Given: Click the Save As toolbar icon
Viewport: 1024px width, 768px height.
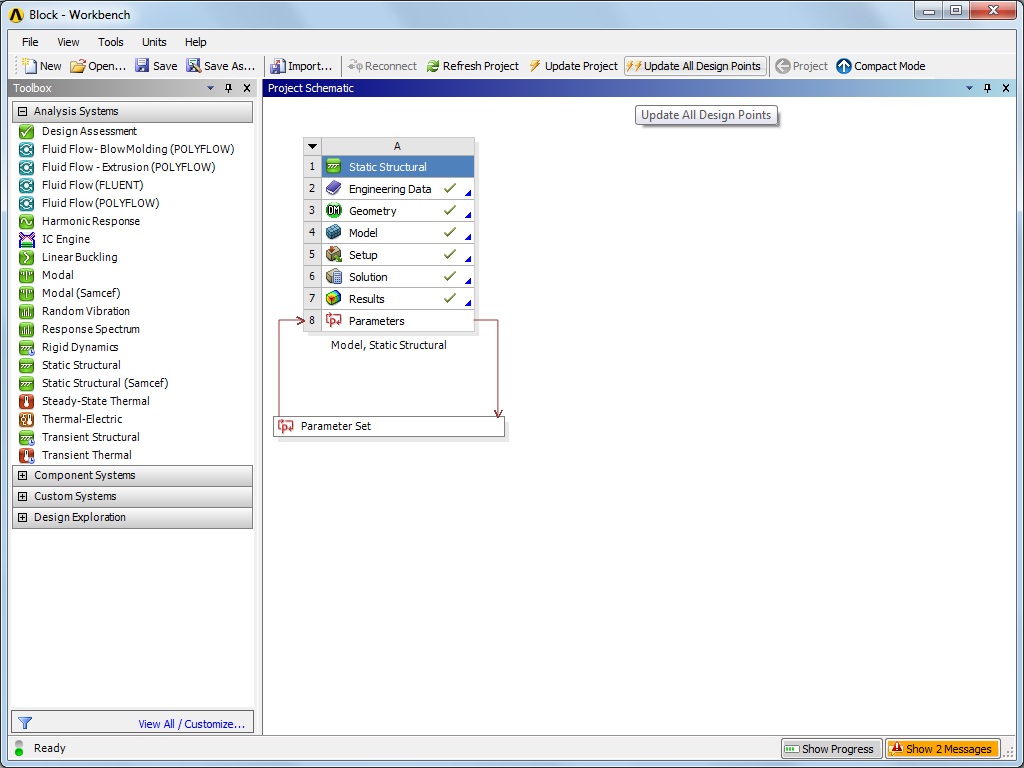Looking at the screenshot, I should 193,65.
